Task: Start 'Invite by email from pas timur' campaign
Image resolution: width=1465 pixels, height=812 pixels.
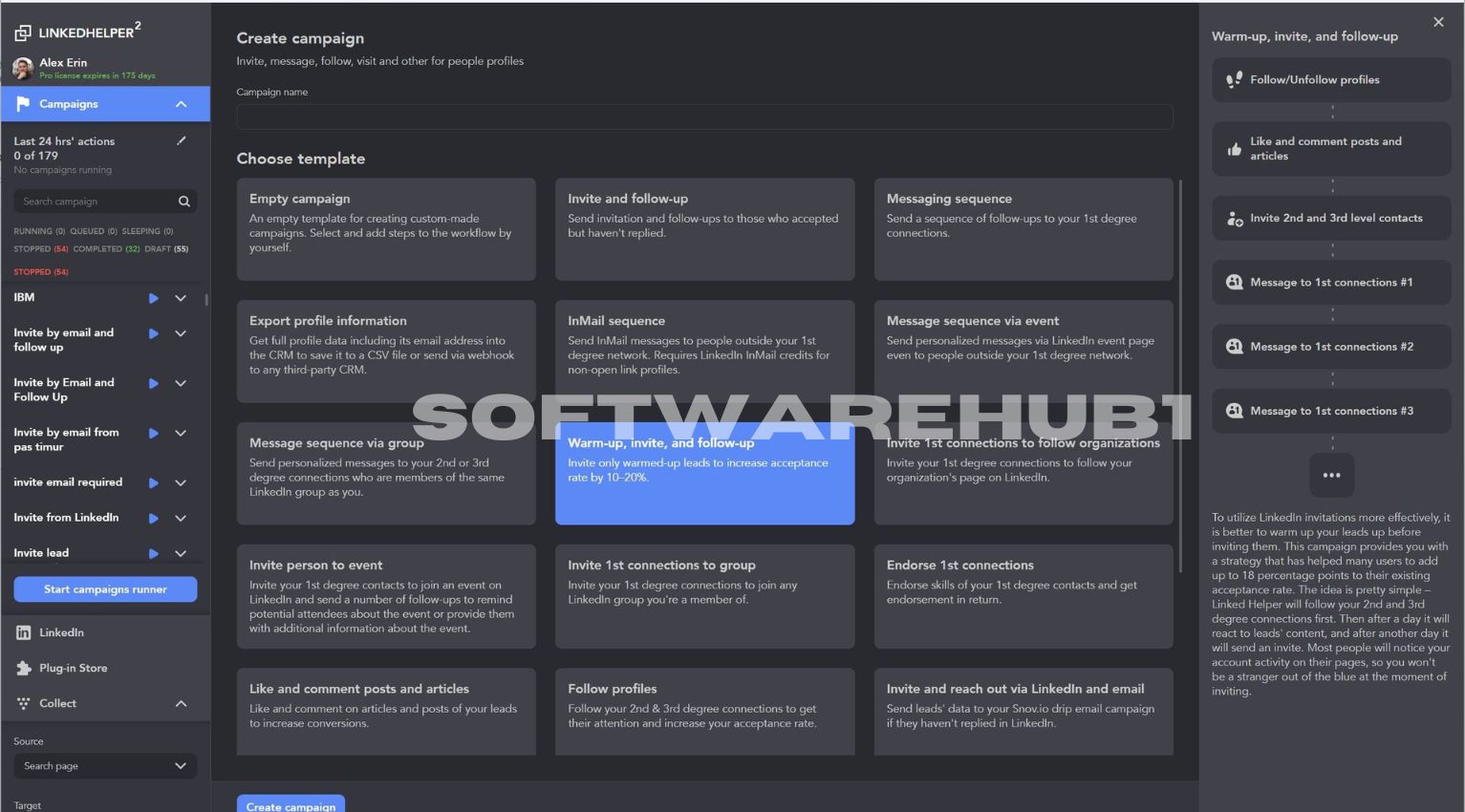Action: point(153,433)
